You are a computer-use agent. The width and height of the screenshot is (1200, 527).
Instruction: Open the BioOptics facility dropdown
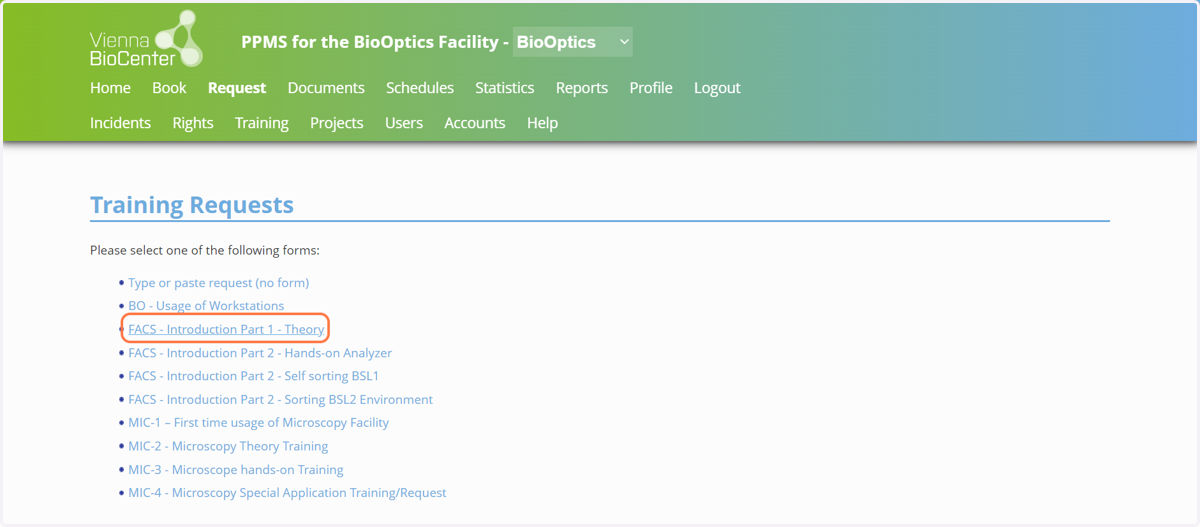(572, 42)
